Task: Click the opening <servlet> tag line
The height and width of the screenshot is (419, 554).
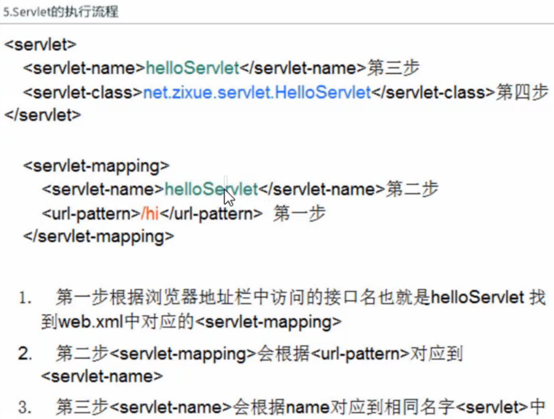Action: coord(41,45)
